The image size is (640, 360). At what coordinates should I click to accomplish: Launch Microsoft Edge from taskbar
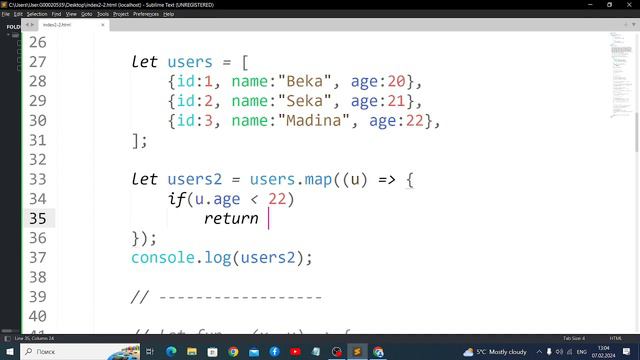pyautogui.click(x=171, y=351)
